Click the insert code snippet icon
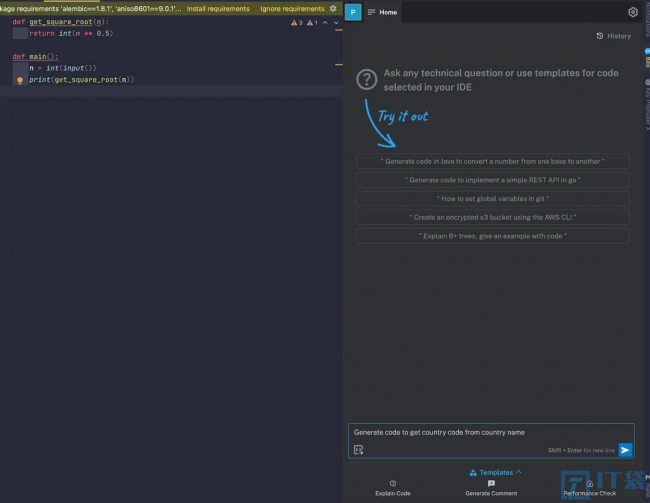Viewport: 650px width, 503px height. (359, 450)
